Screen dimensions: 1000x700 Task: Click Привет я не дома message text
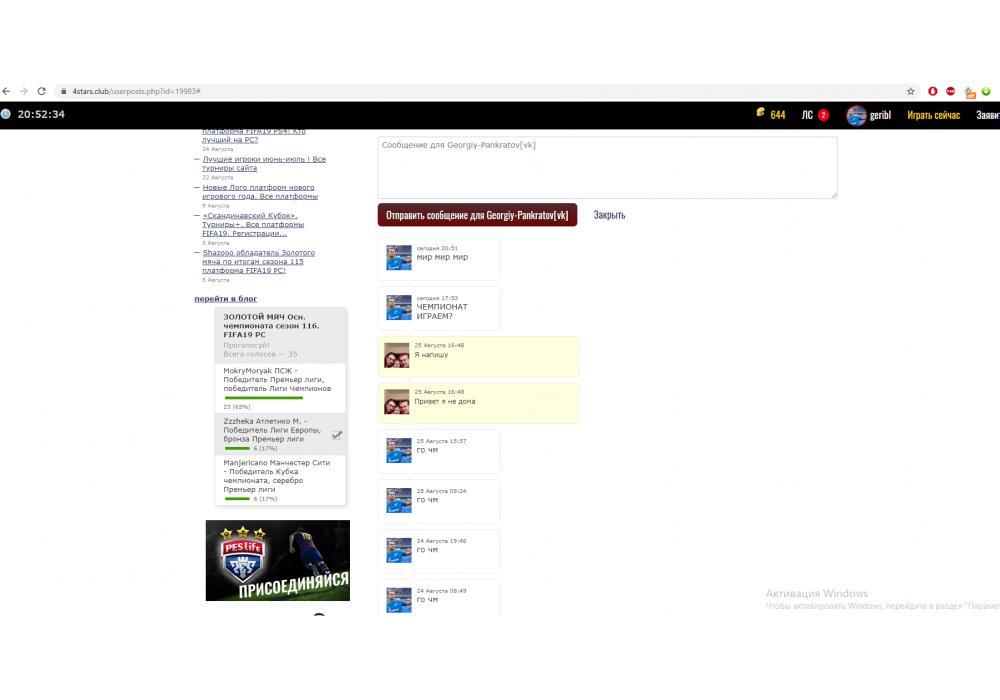pyautogui.click(x=445, y=402)
